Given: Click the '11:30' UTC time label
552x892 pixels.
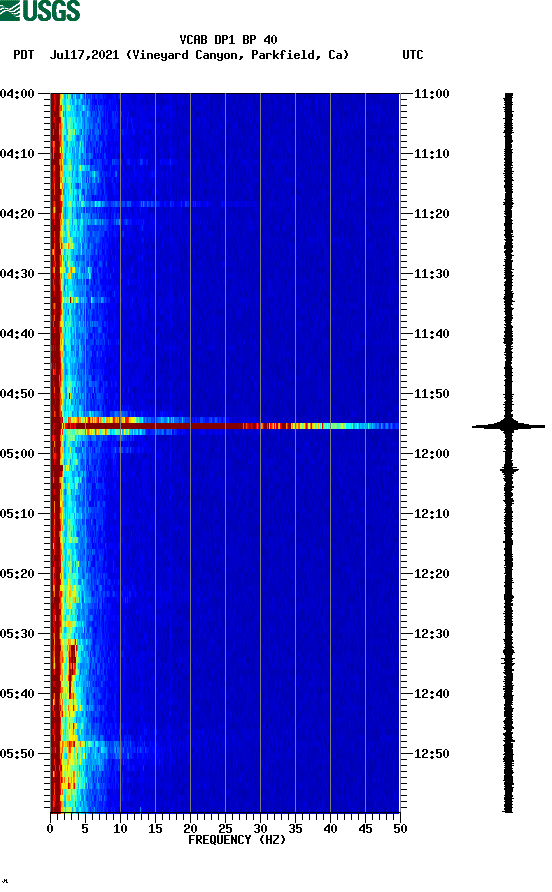Looking at the screenshot, I should tap(432, 274).
